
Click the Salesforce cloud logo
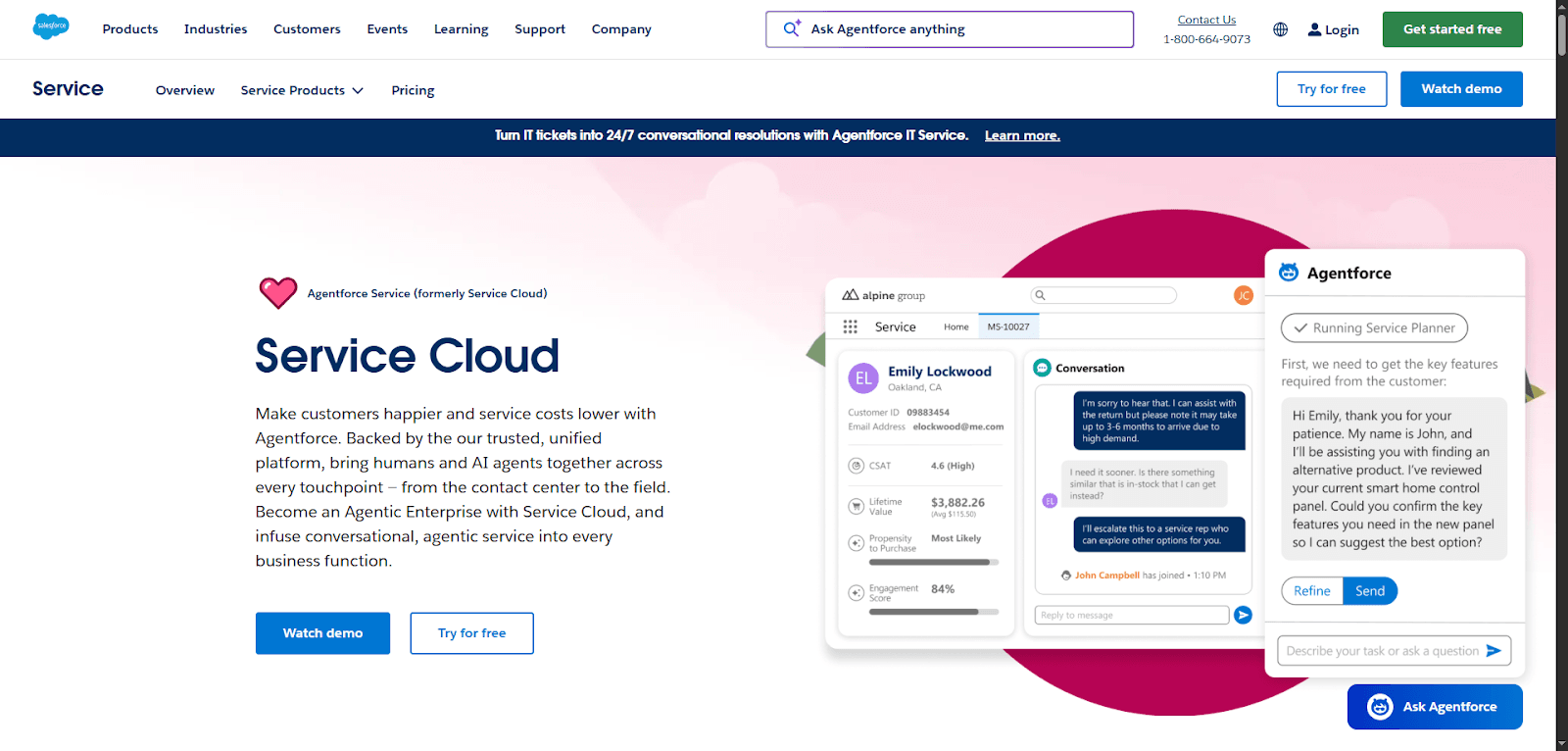(51, 26)
